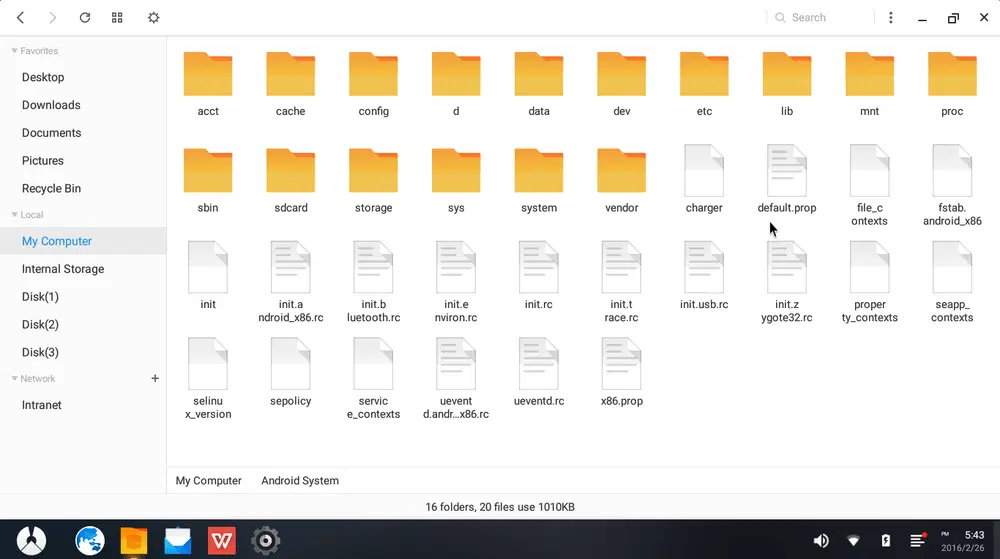Image resolution: width=1000 pixels, height=559 pixels.
Task: Select the sbin folder
Action: (x=208, y=181)
